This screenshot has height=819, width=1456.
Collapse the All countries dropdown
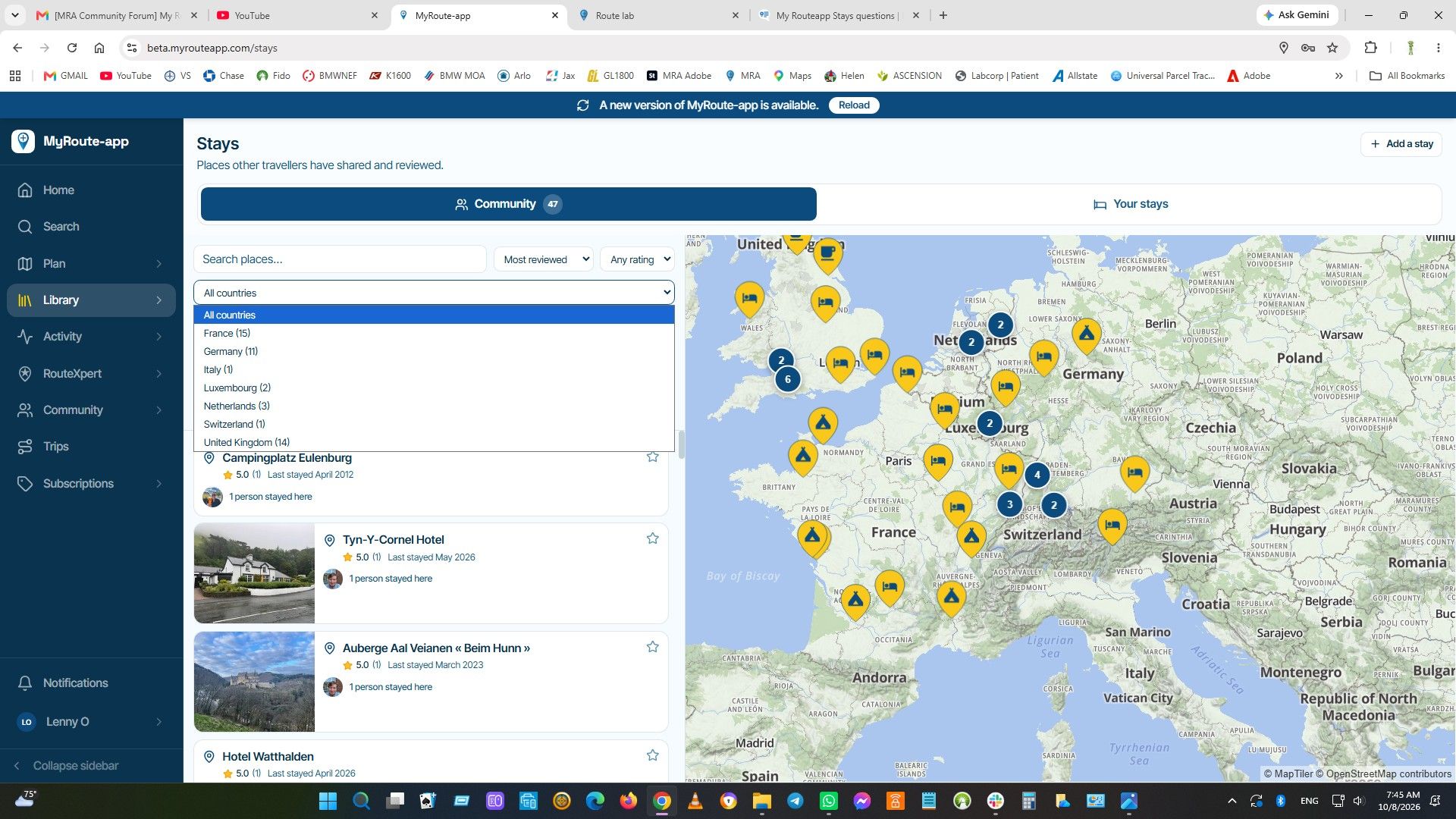pyautogui.click(x=434, y=293)
